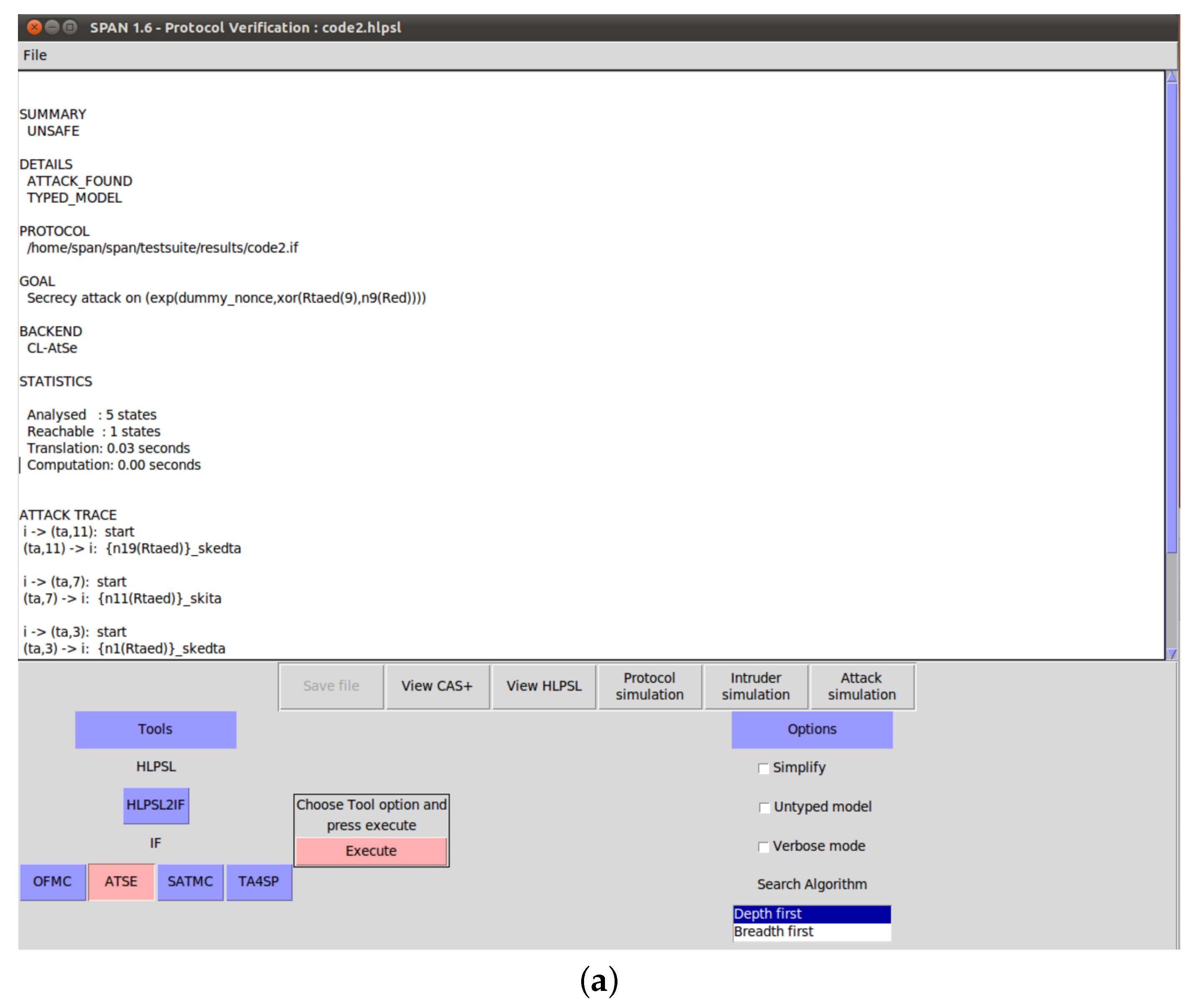Open Attack simulation
Viewport: 1197px width, 1008px height.
(x=862, y=686)
